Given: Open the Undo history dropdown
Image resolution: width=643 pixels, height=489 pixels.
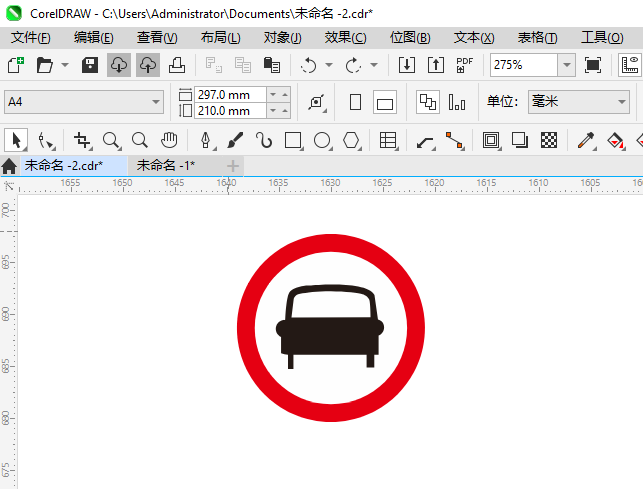Looking at the screenshot, I should (329, 65).
